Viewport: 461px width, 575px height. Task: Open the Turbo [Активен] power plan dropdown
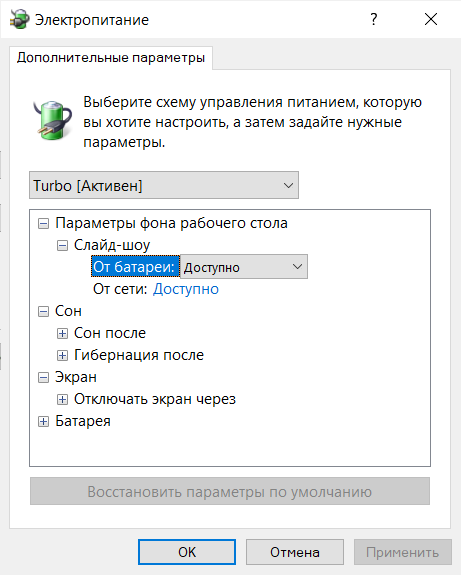coord(164,185)
